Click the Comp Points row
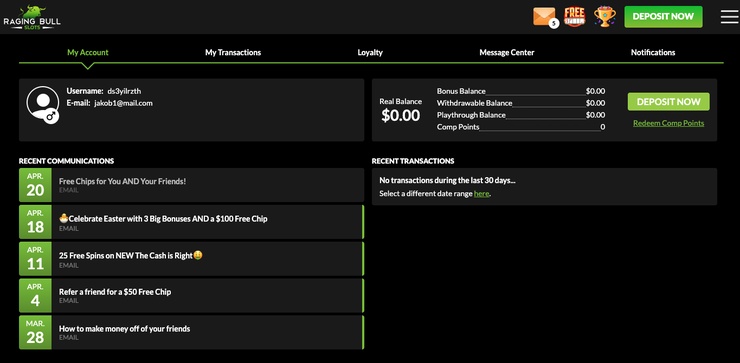Image resolution: width=740 pixels, height=363 pixels. coord(521,127)
